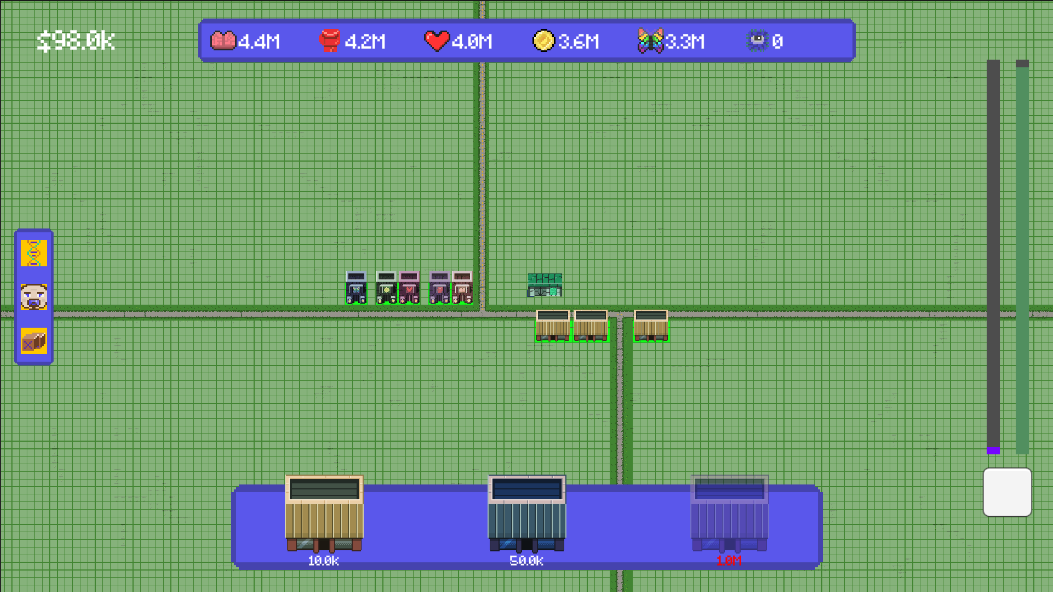Select the heart booth on the map
The width and height of the screenshot is (1053, 592).
point(409,287)
